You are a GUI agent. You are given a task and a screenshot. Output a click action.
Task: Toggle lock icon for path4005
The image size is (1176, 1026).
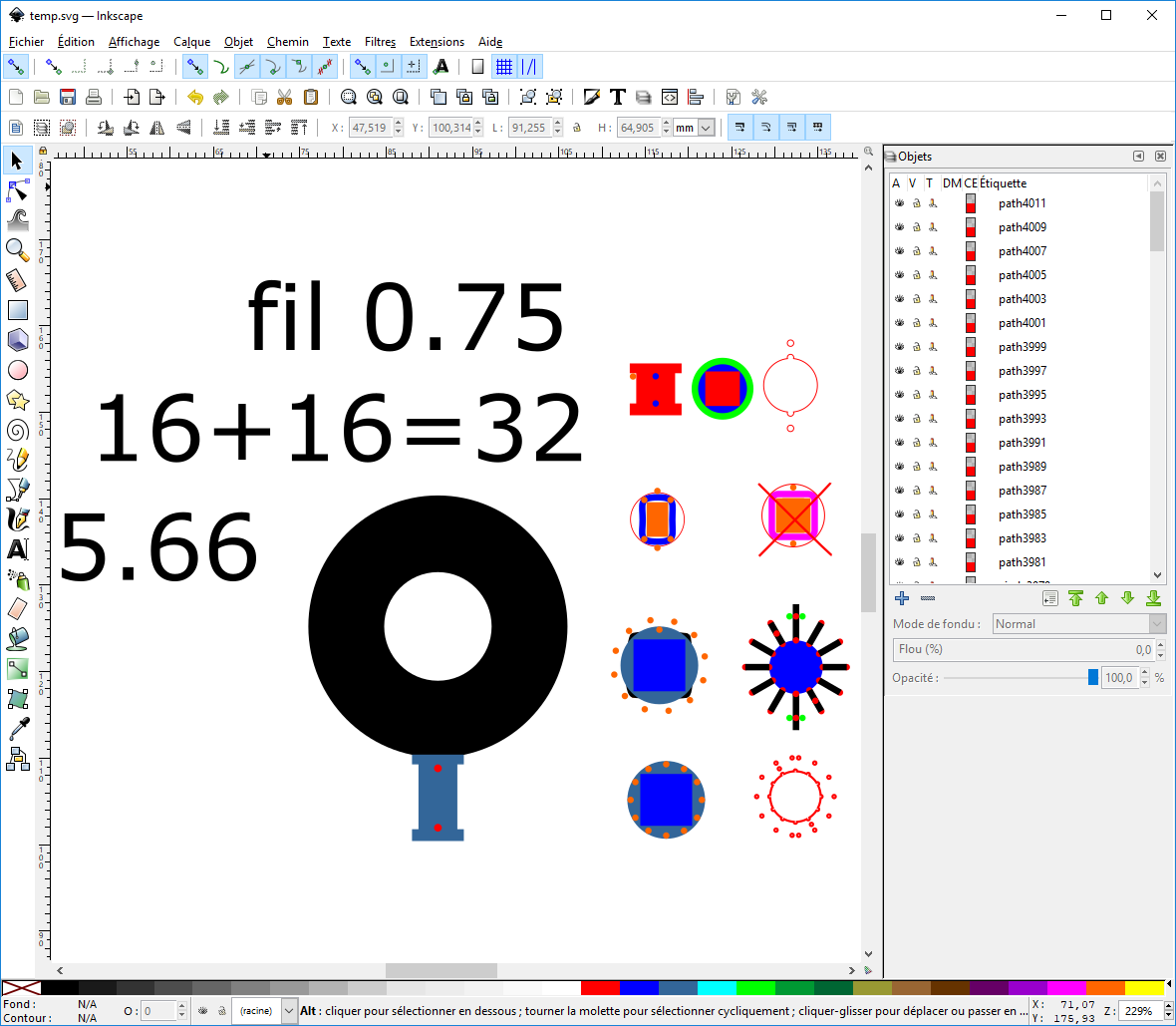(916, 275)
